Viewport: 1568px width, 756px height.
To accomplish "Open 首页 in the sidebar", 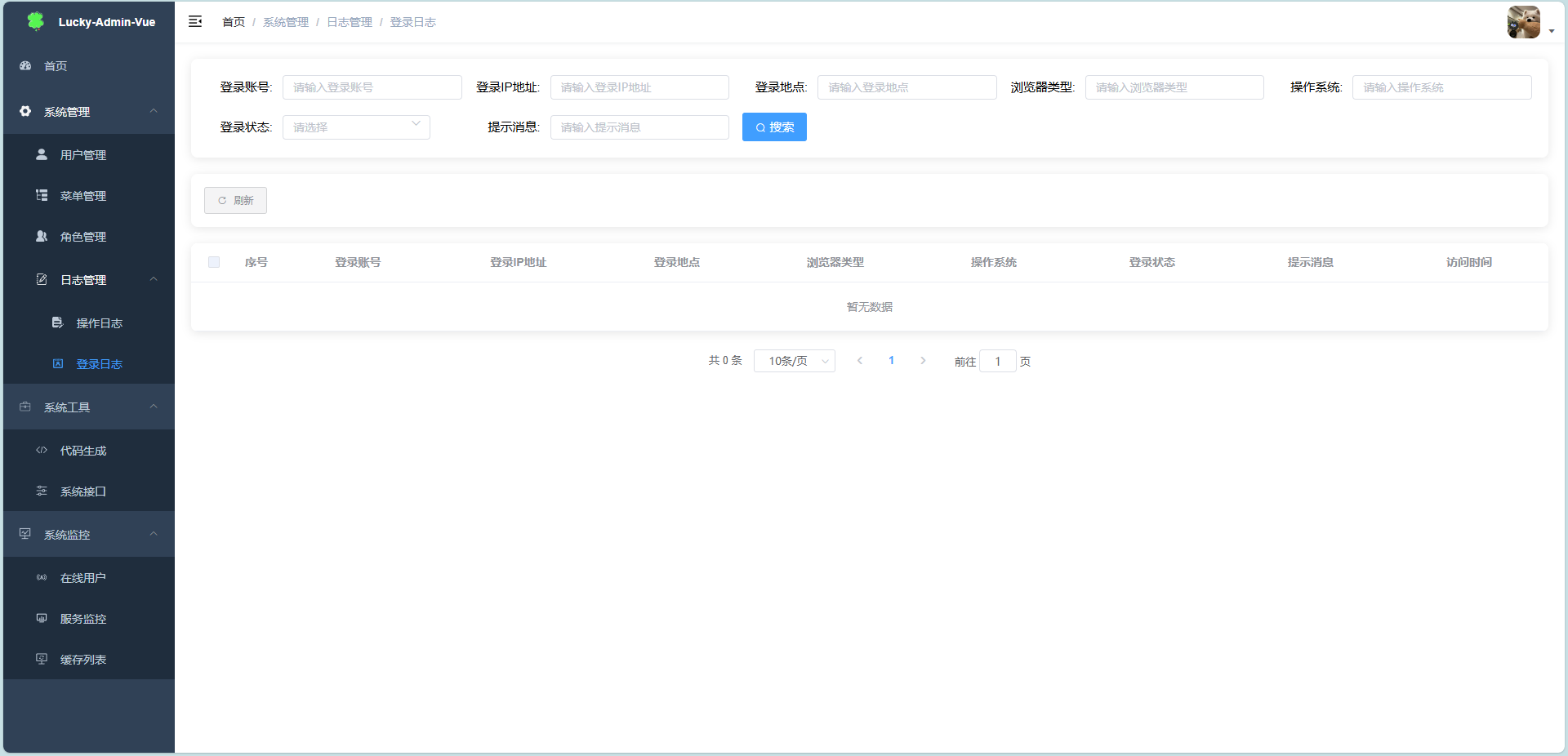I will pyautogui.click(x=89, y=66).
